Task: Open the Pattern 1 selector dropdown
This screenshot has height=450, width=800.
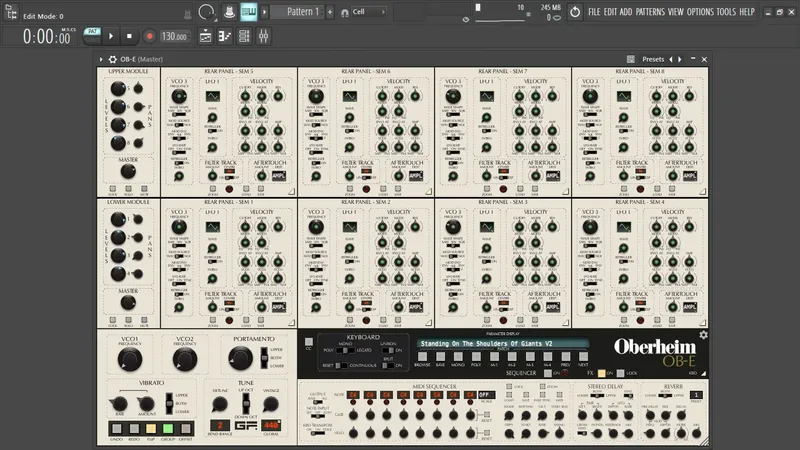Action: [x=298, y=12]
